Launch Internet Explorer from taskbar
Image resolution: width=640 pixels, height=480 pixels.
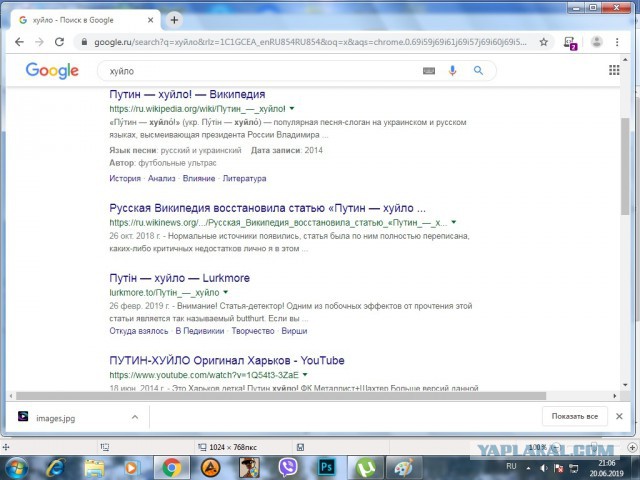[56, 468]
